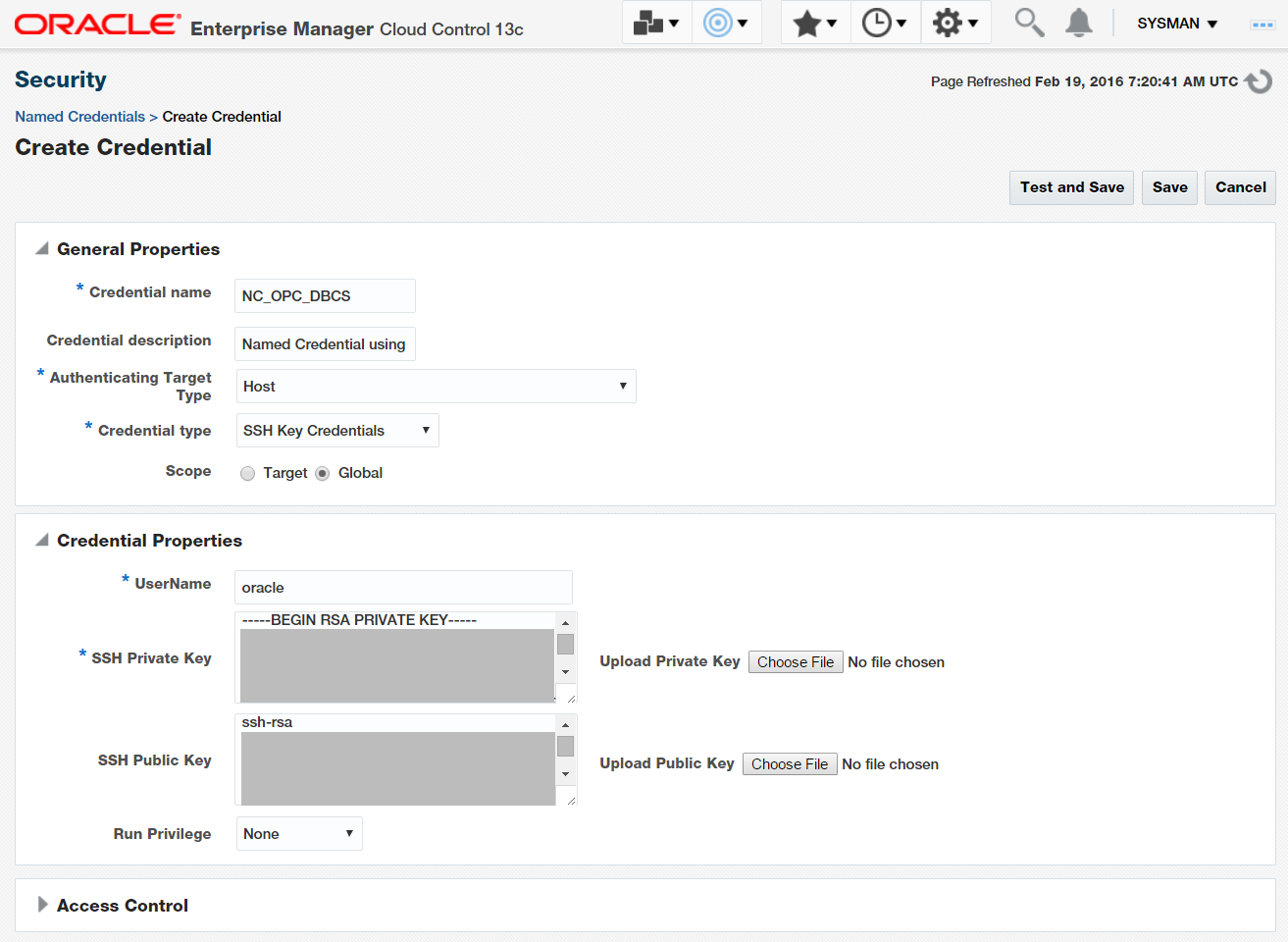Click the Test and Save button
This screenshot has height=942, width=1288.
tap(1071, 187)
